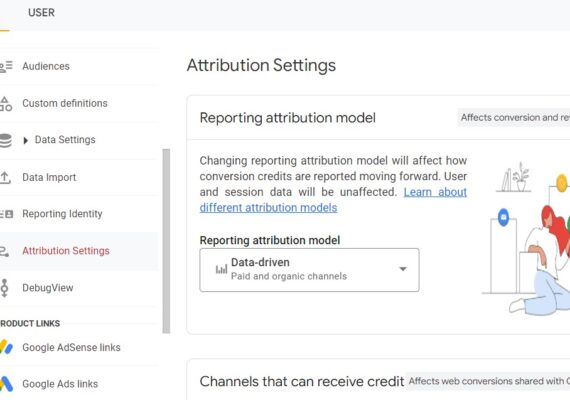Open Data Import
The image size is (570, 400).
(x=49, y=177)
